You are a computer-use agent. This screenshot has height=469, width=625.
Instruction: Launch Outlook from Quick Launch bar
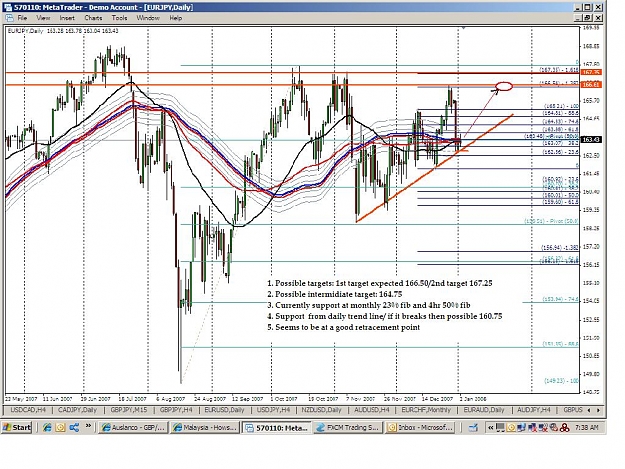[x=60, y=428]
